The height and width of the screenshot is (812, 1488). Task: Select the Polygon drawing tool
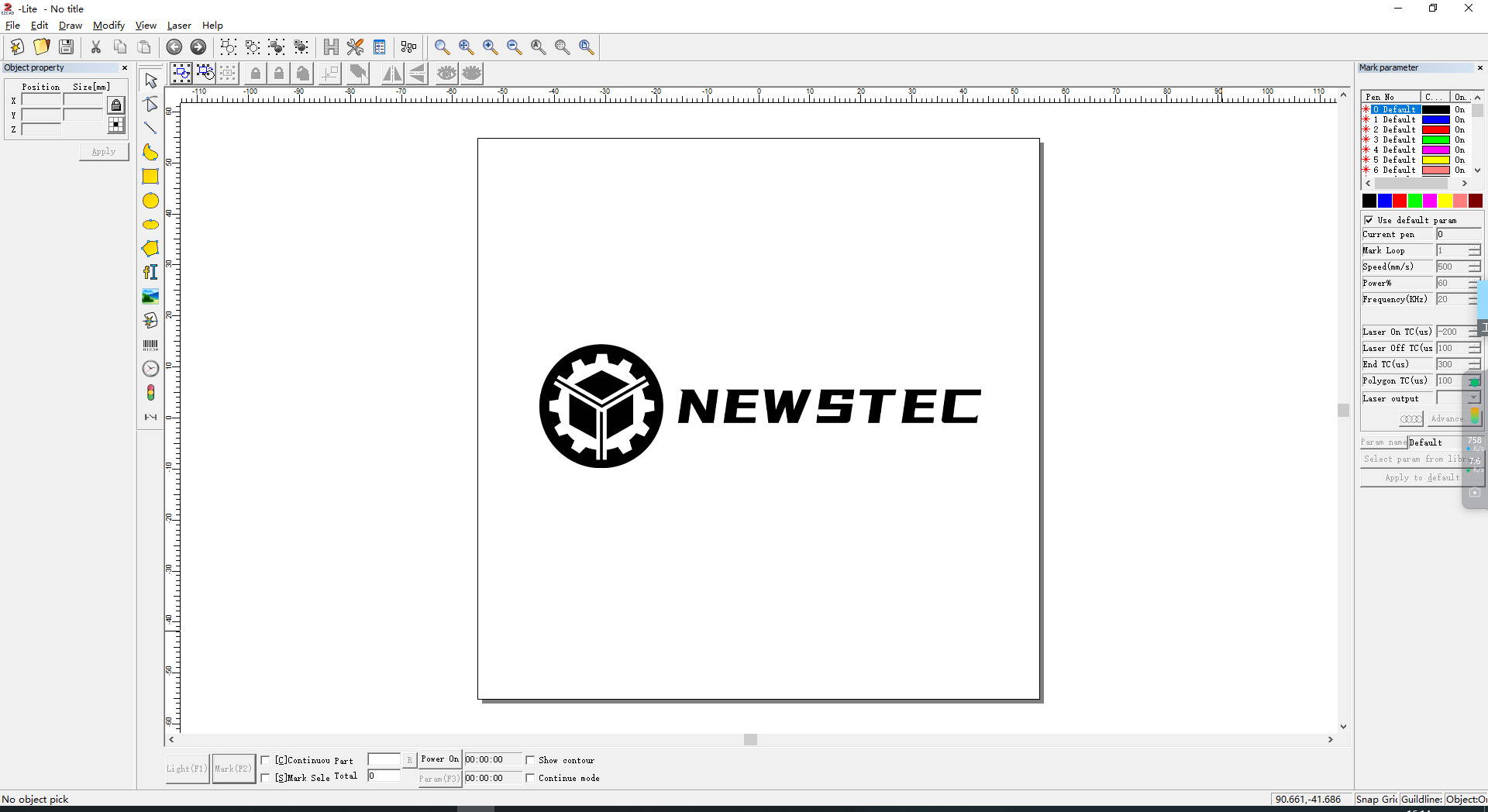click(150, 249)
